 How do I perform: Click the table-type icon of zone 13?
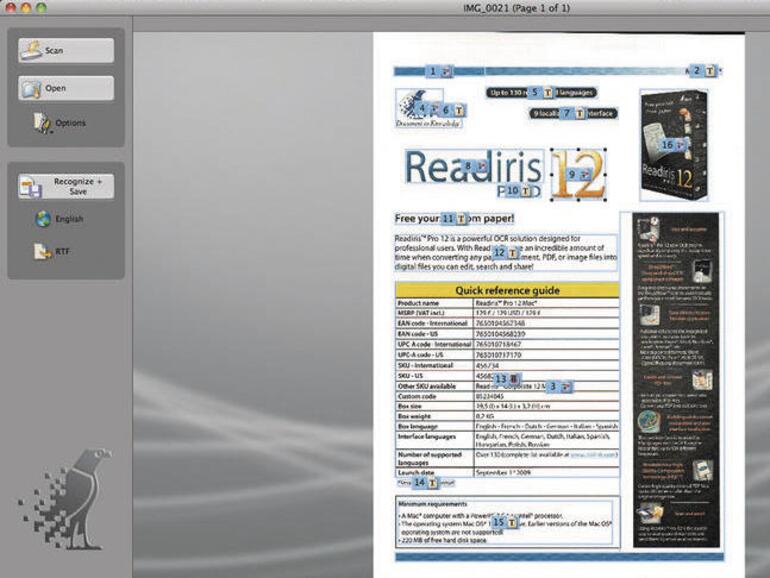click(514, 379)
